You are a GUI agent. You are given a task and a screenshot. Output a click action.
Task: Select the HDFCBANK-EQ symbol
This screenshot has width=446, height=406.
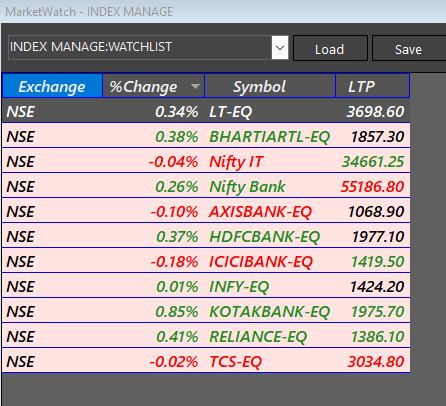click(x=264, y=237)
